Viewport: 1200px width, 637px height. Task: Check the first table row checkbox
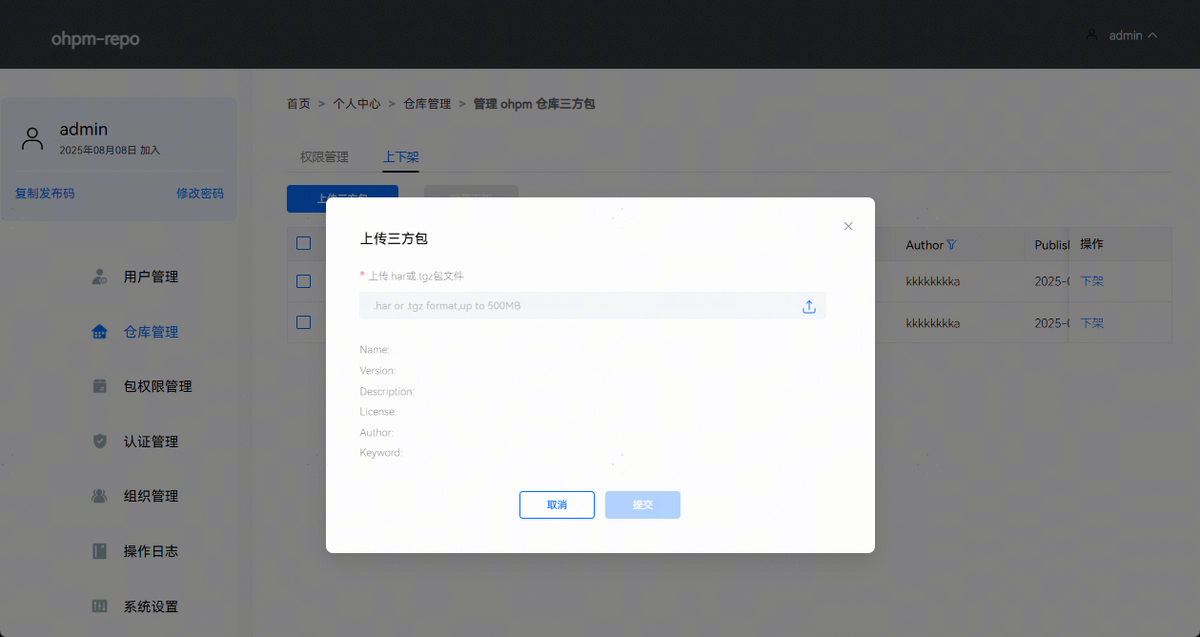(304, 281)
